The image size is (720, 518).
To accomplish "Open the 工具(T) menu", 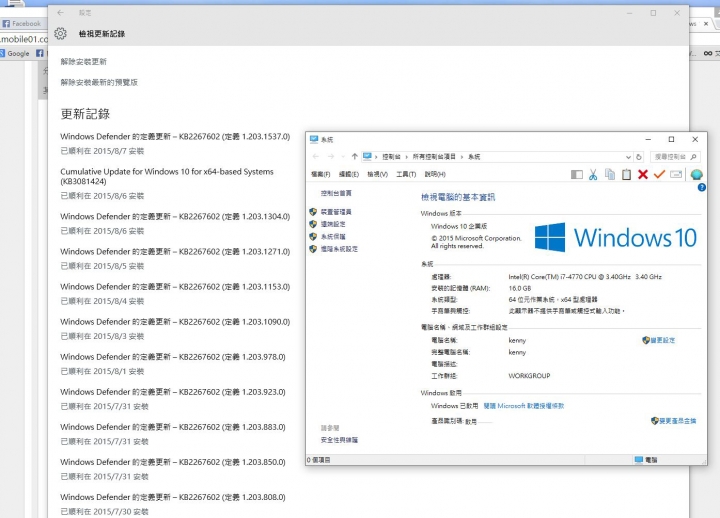I will pyautogui.click(x=406, y=175).
